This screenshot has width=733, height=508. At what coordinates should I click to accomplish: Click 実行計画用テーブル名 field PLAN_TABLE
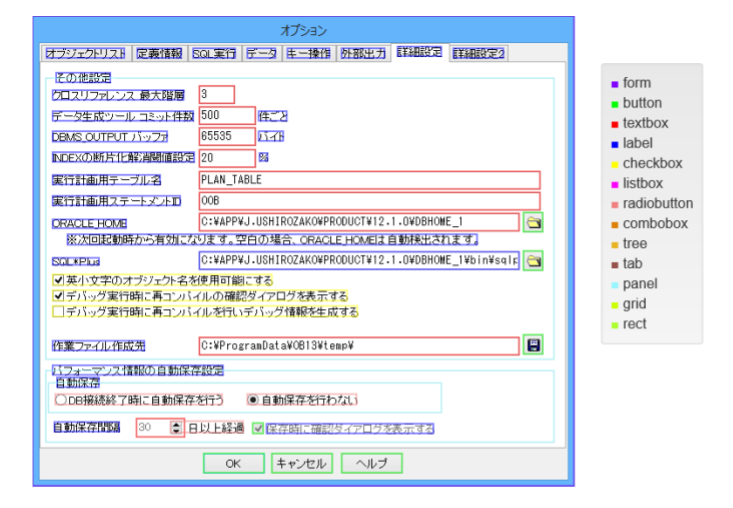[x=369, y=180]
